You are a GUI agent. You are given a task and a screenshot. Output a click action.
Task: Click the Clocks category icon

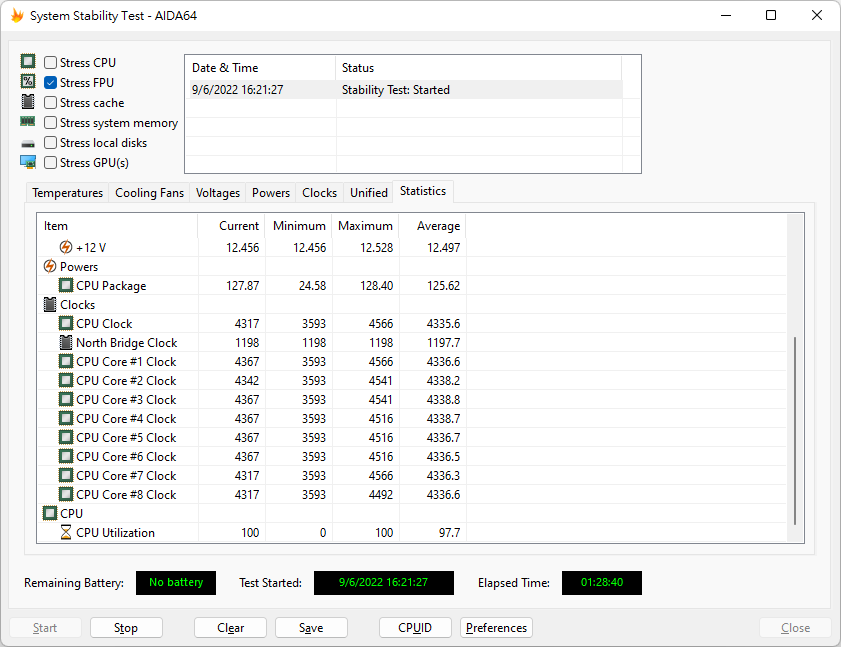(50, 305)
